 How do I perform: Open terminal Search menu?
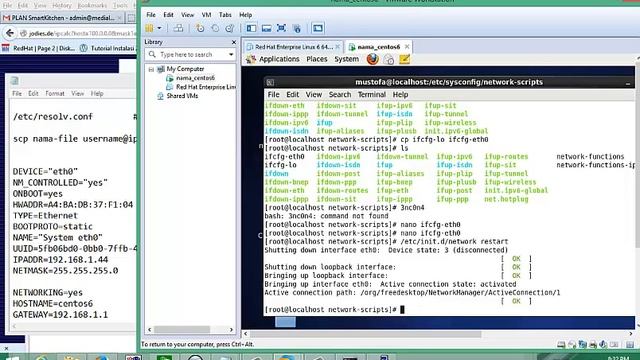[x=340, y=95]
